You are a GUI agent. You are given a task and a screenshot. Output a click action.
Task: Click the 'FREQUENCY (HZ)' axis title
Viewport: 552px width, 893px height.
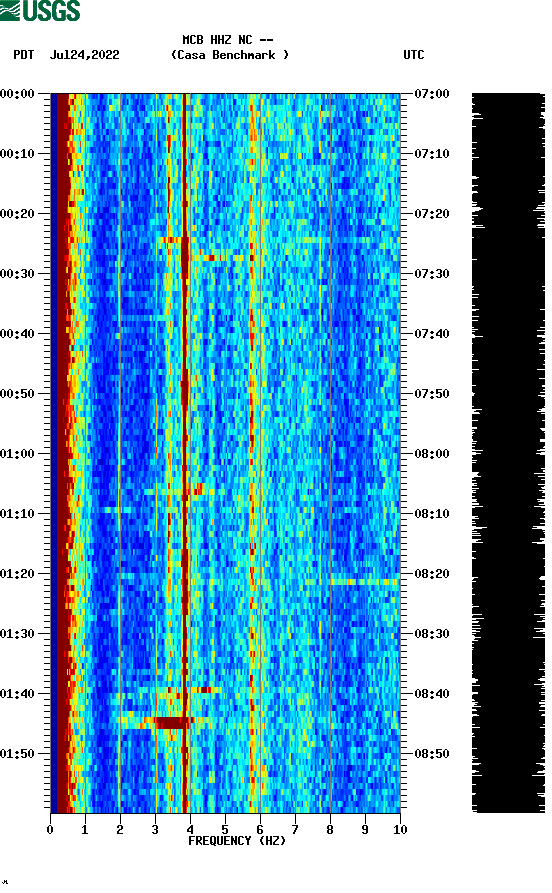pos(237,841)
